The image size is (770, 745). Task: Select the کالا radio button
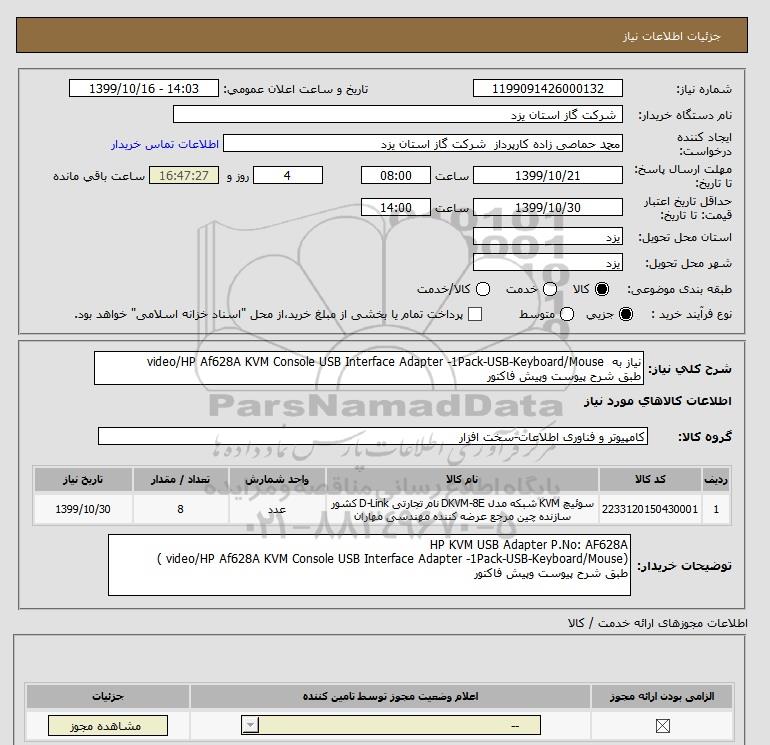(602, 289)
